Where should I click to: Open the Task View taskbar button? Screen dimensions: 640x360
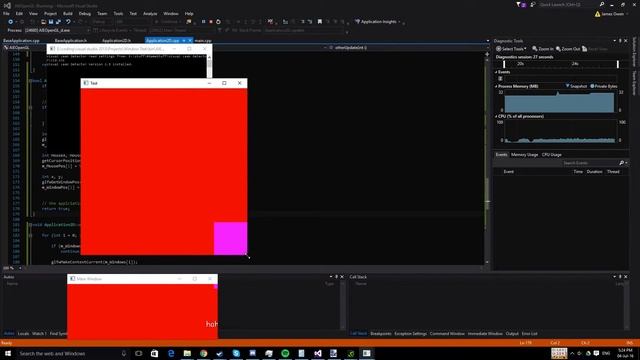click(x=138, y=353)
